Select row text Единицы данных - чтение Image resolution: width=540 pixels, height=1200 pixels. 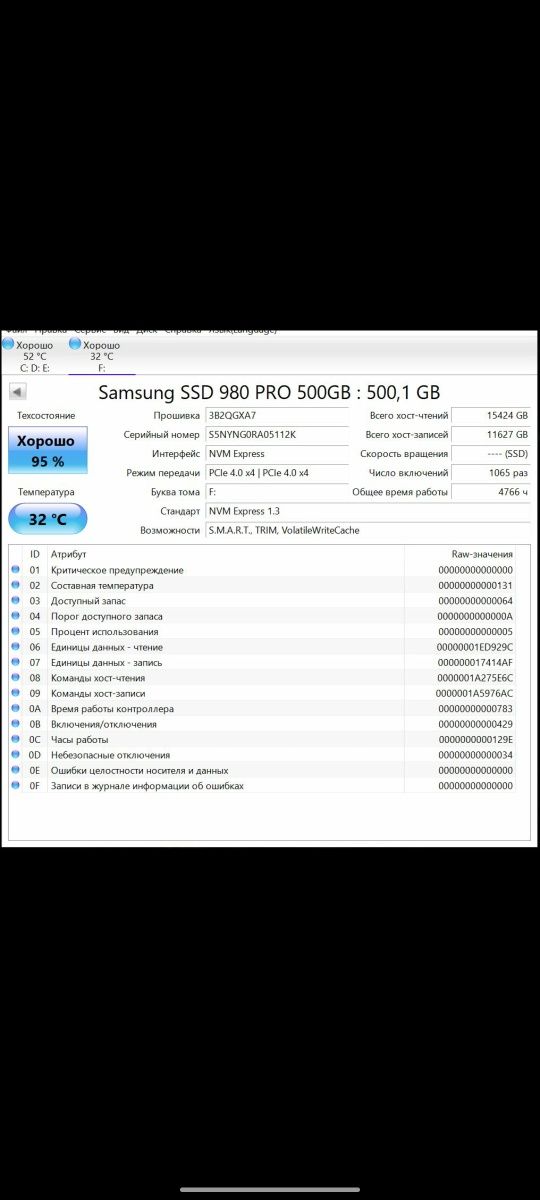(106, 647)
